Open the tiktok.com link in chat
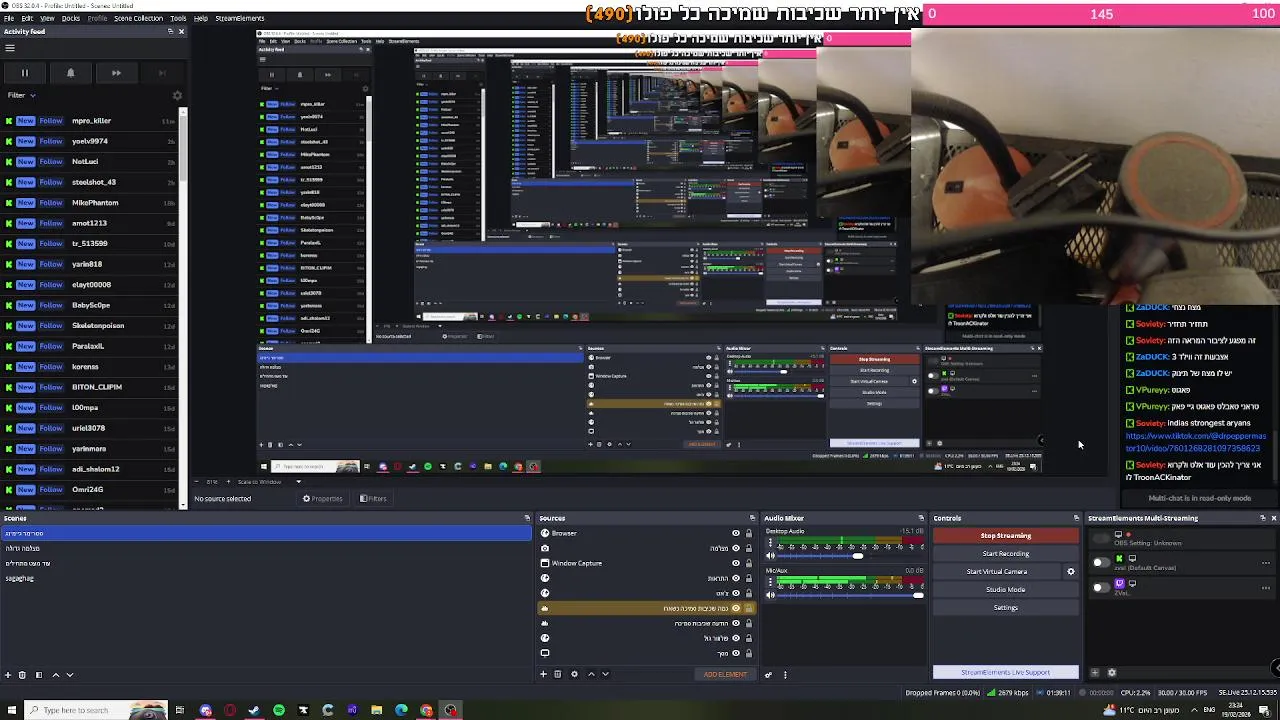The height and width of the screenshot is (720, 1280). click(1195, 442)
